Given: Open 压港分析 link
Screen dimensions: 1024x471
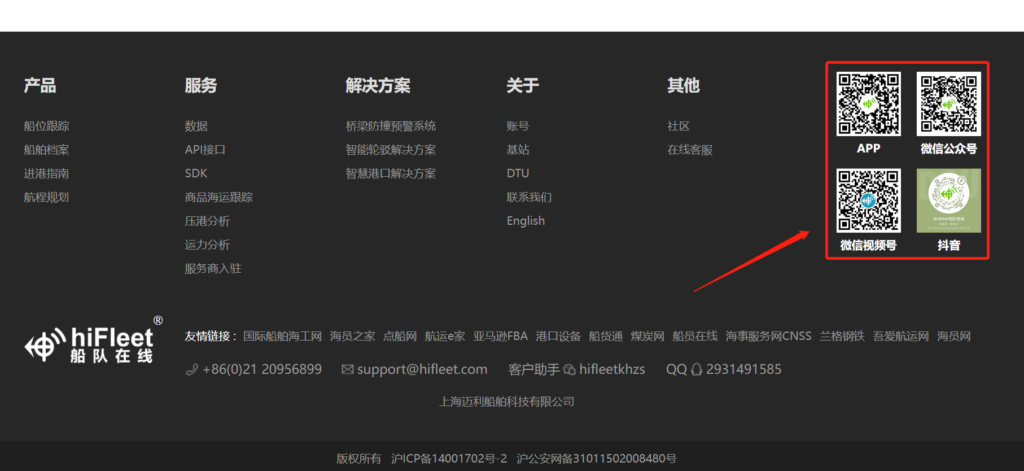Looking at the screenshot, I should tap(207, 221).
